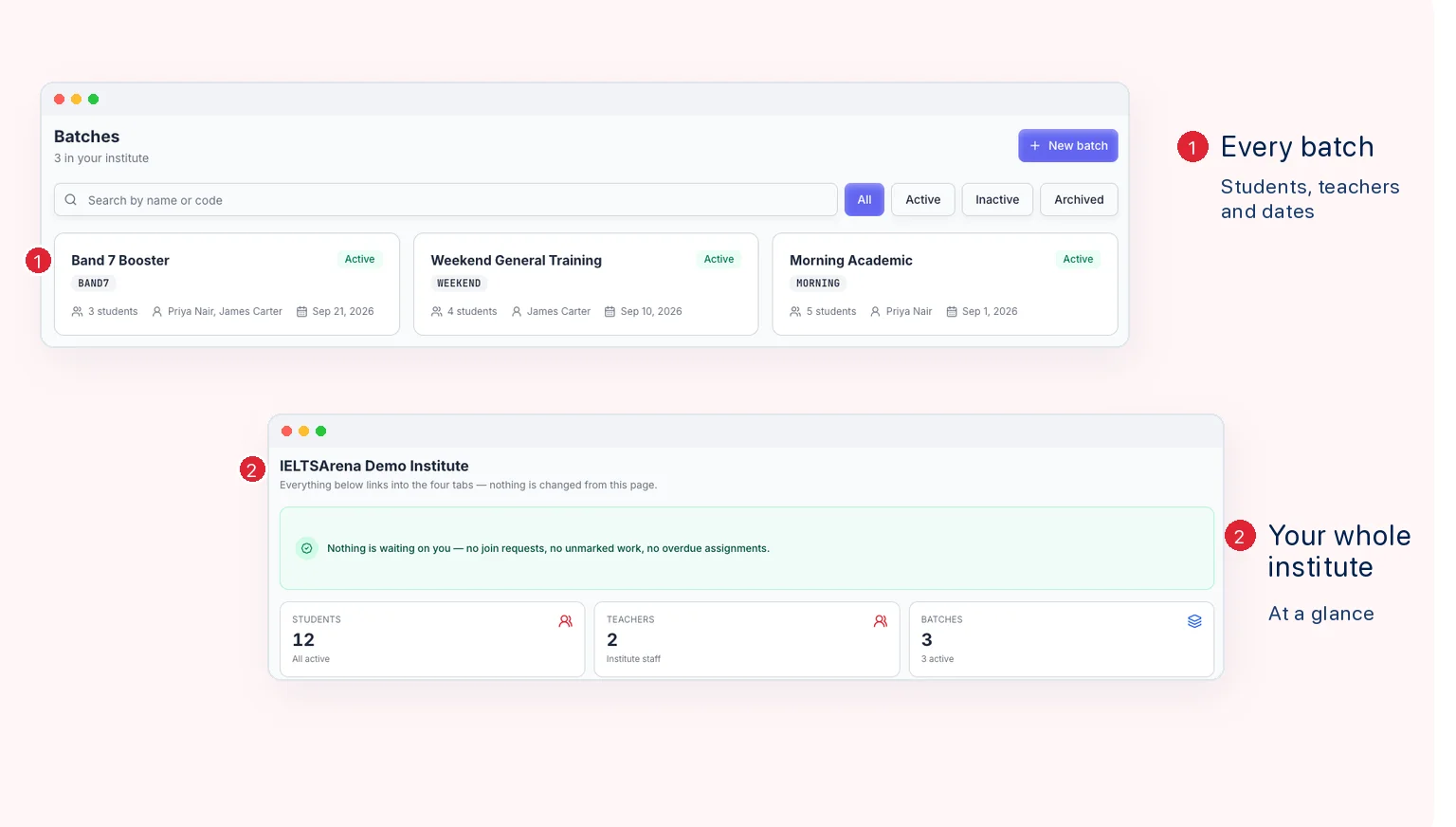
Task: Click the plus icon in New batch
Action: 1035,146
